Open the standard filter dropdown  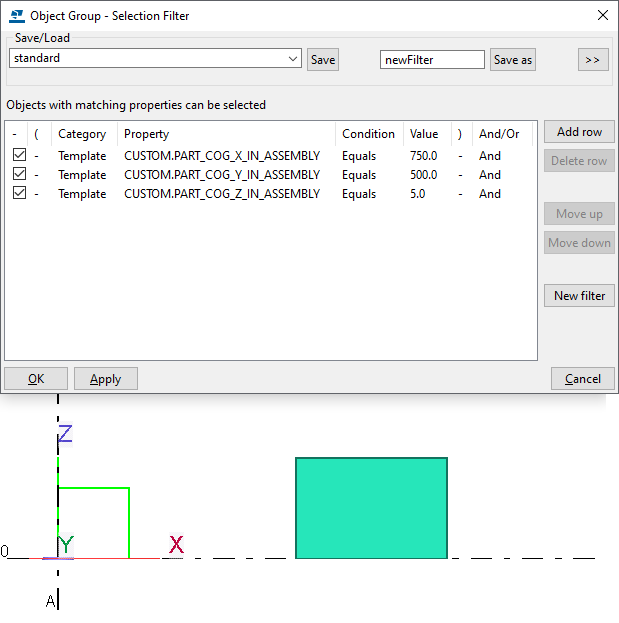click(x=293, y=59)
